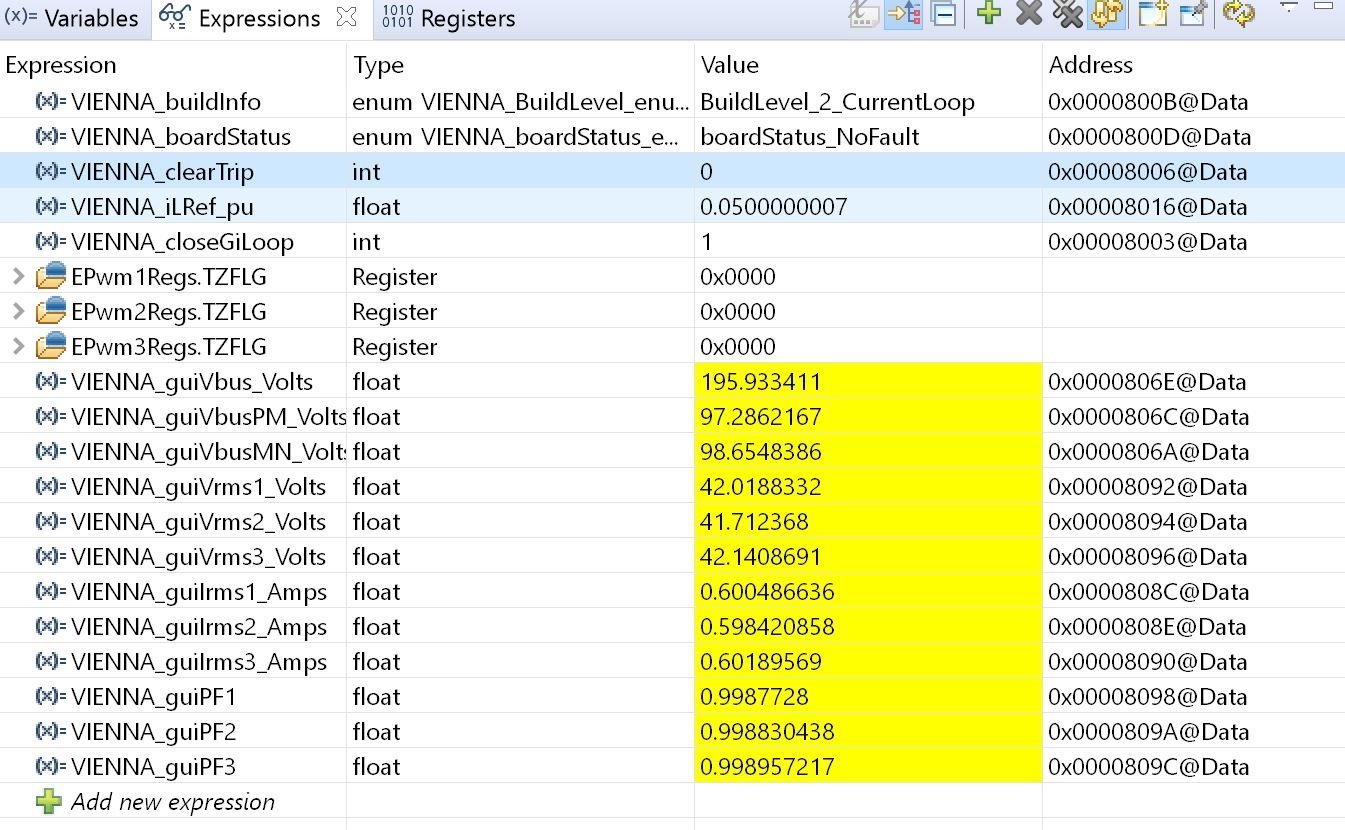
Task: Click the enum VIENNA_BuildLevel type cell
Action: click(520, 102)
